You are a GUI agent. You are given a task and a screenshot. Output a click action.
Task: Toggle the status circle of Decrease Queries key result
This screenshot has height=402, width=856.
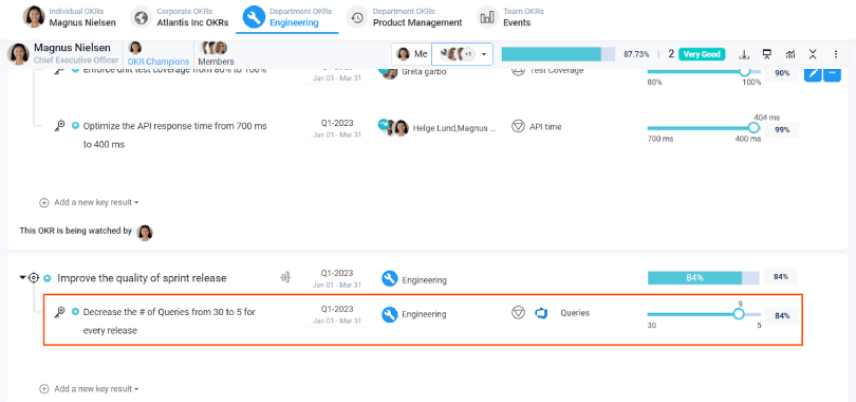coord(75,312)
